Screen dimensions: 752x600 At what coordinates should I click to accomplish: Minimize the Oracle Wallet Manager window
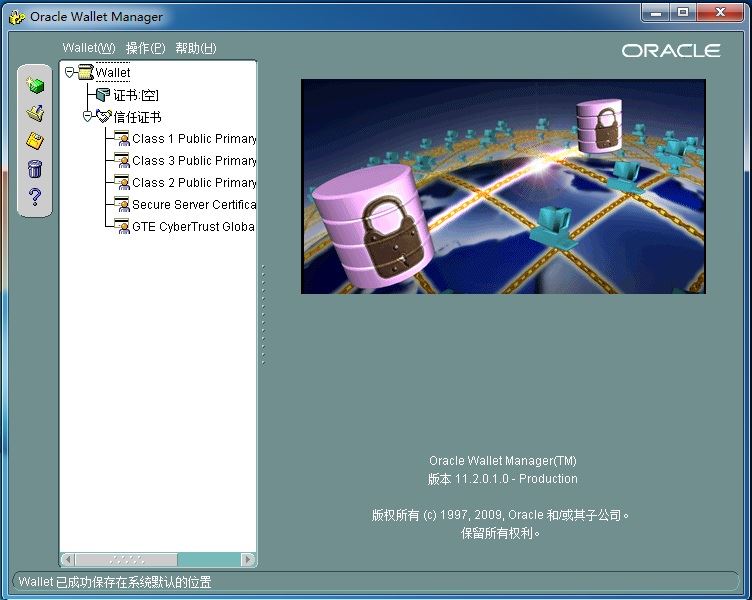(x=656, y=13)
